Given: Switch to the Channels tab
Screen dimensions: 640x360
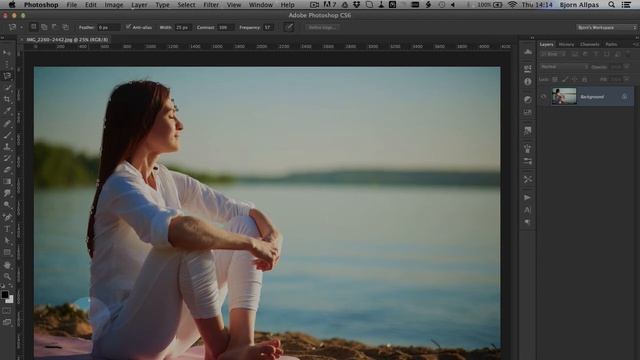Looking at the screenshot, I should [x=589, y=44].
